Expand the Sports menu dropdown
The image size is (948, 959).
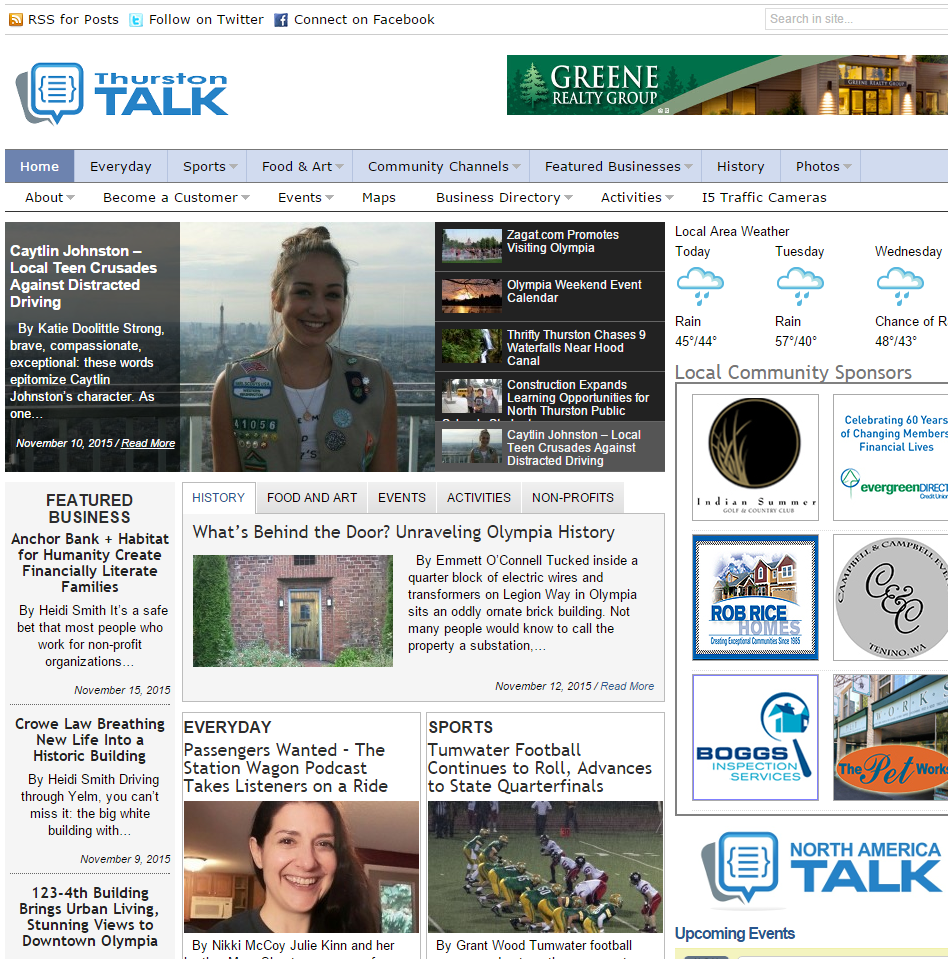point(233,166)
